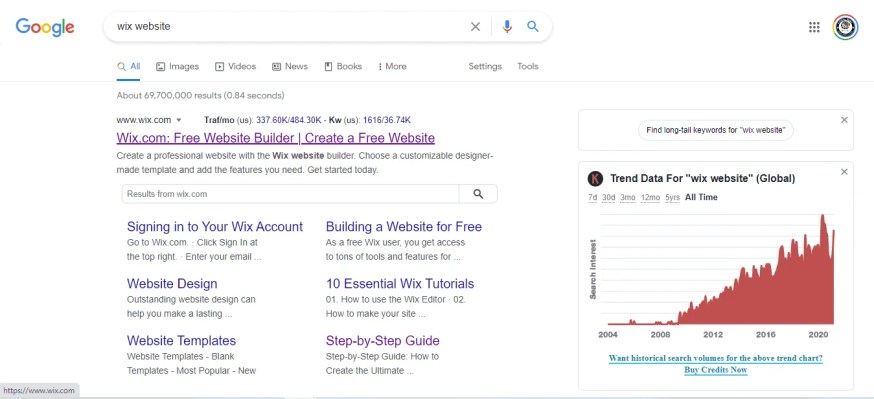Click the Keywords Everywhere K logo
The image size is (874, 399).
[595, 179]
